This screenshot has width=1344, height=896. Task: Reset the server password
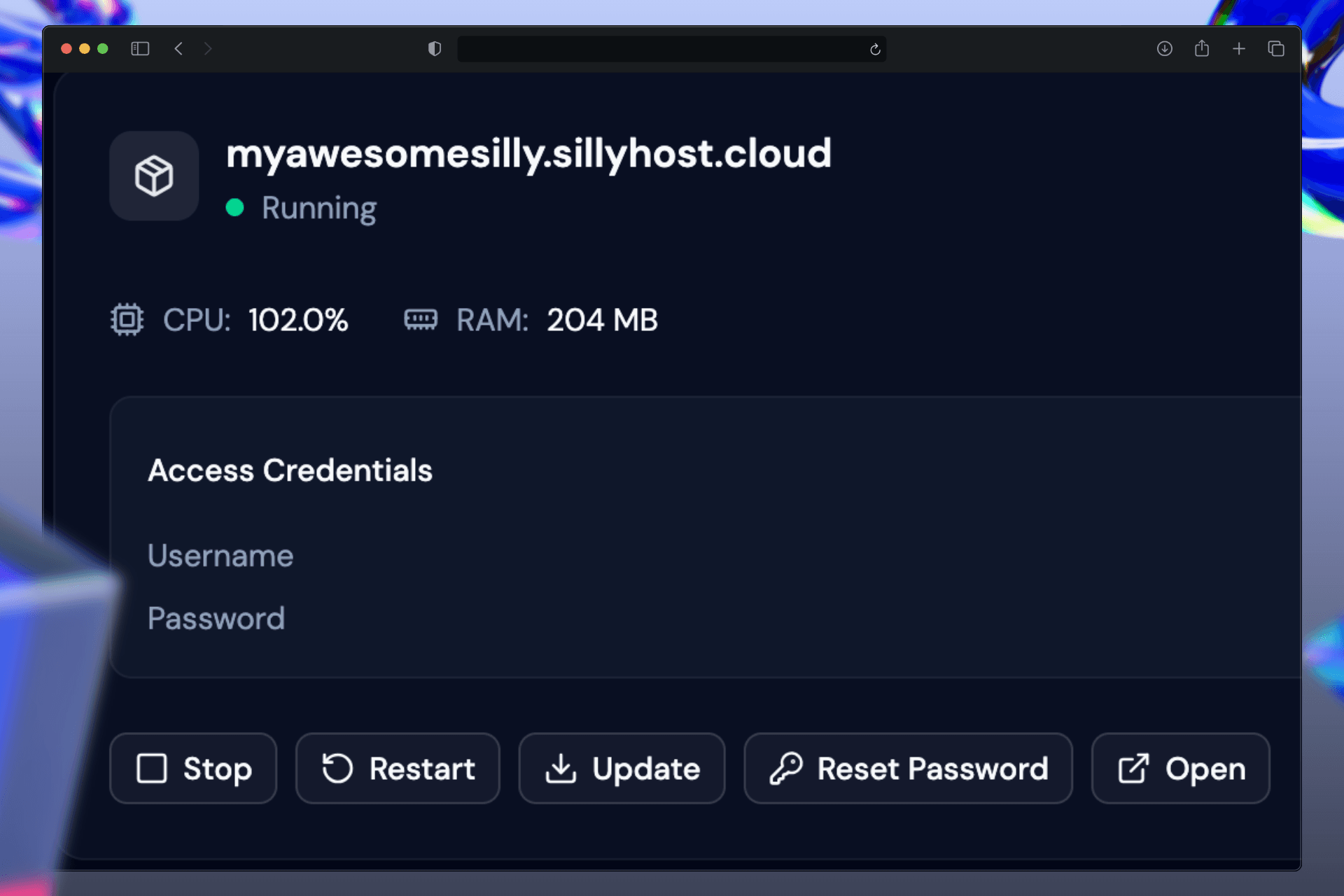click(x=908, y=768)
